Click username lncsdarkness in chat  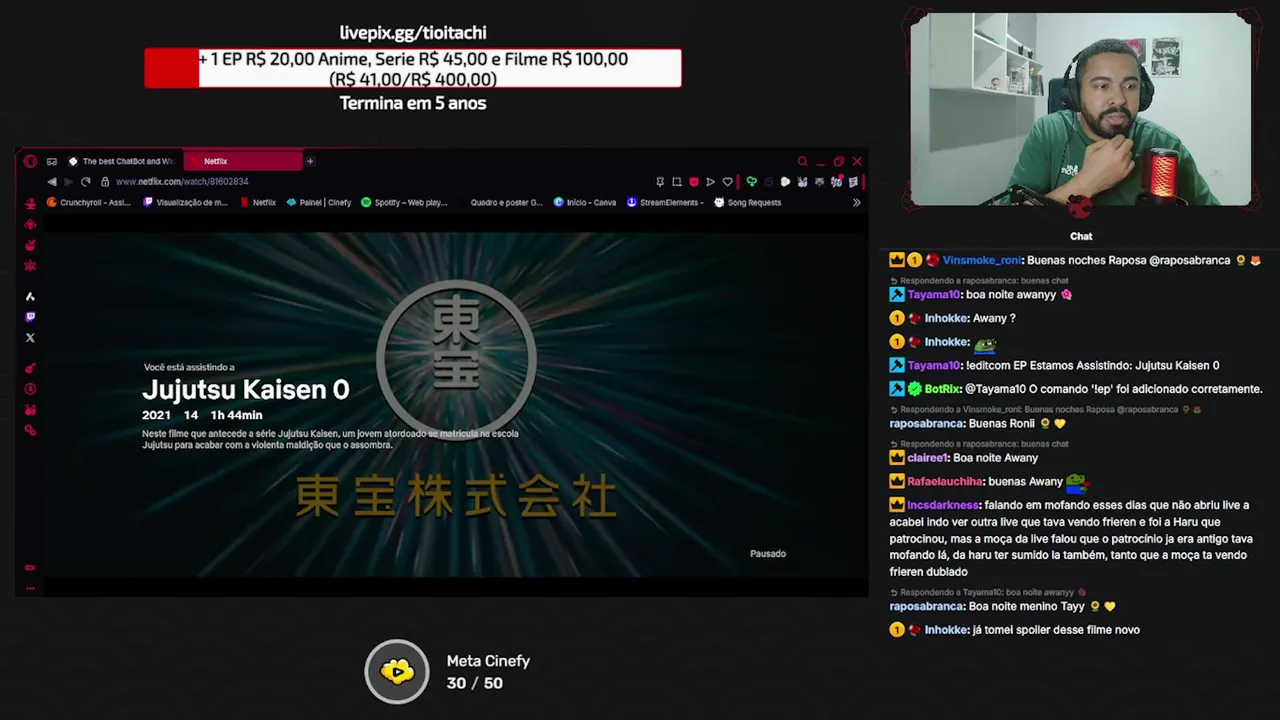(x=943, y=505)
